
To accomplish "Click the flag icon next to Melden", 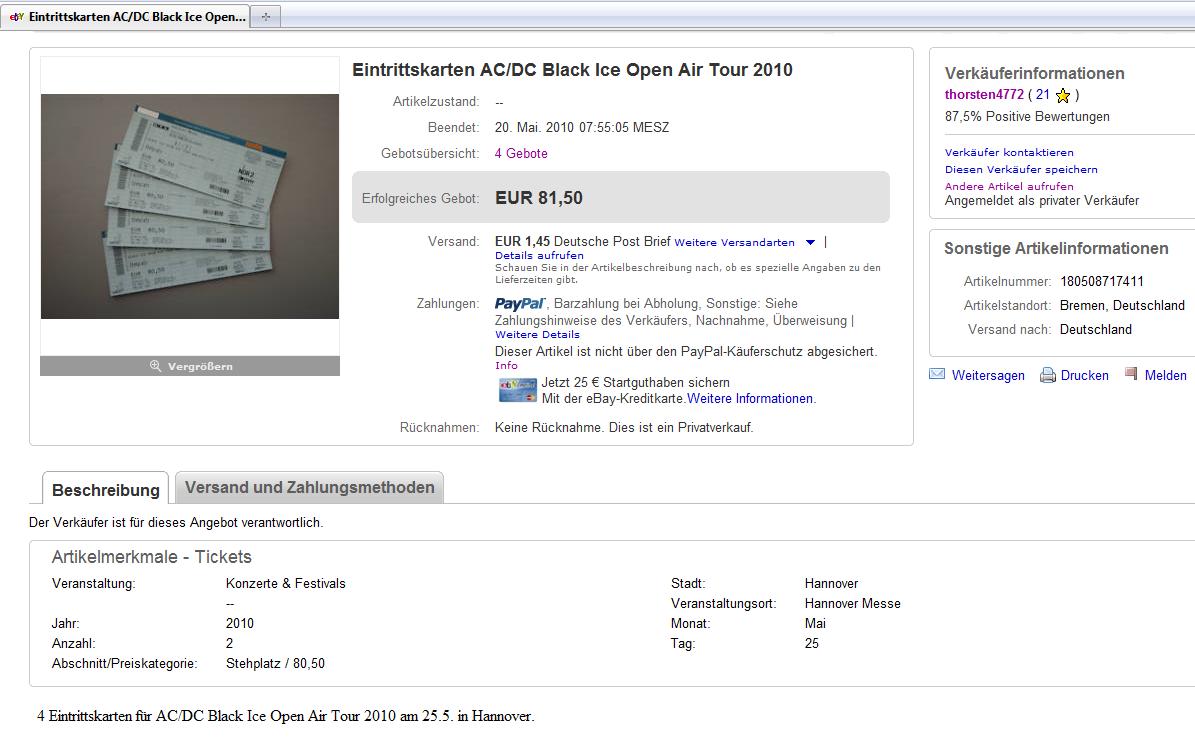I will click(1131, 374).
